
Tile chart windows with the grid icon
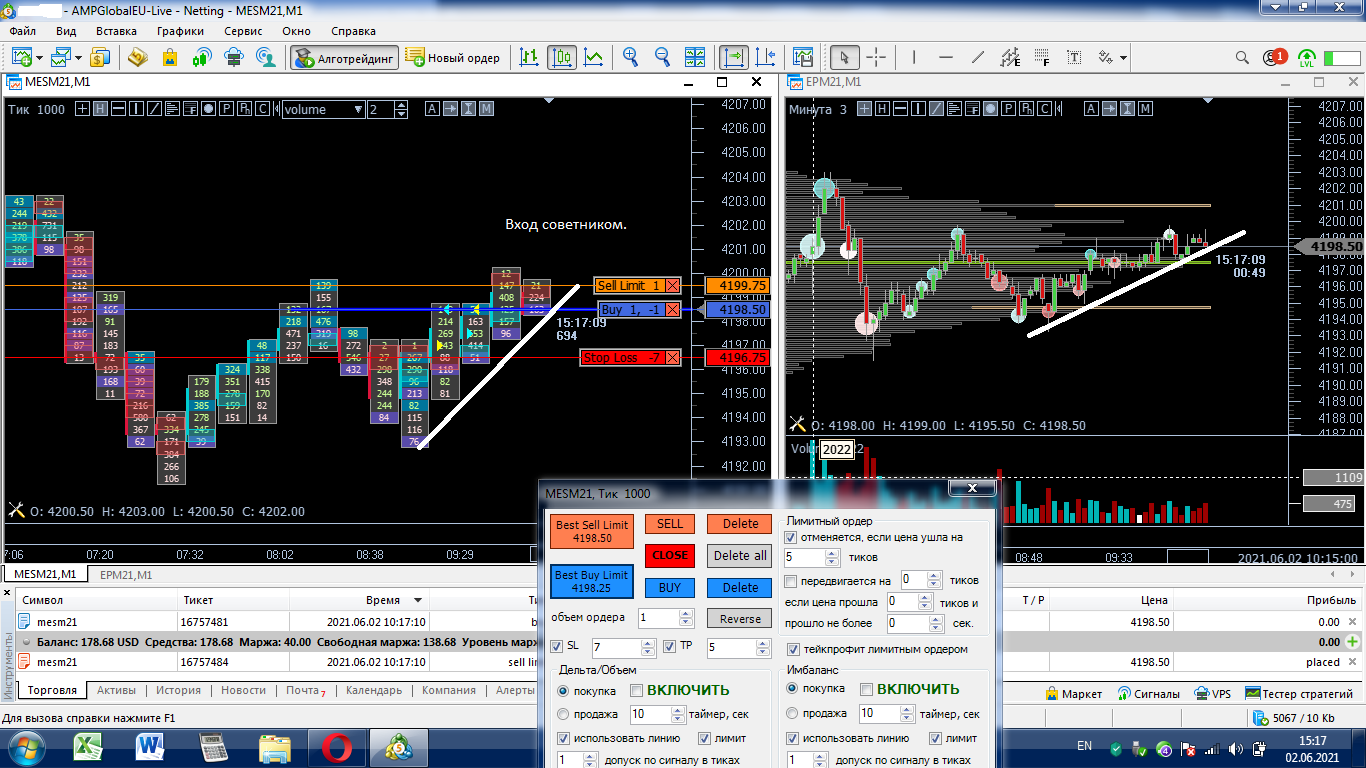[x=697, y=57]
